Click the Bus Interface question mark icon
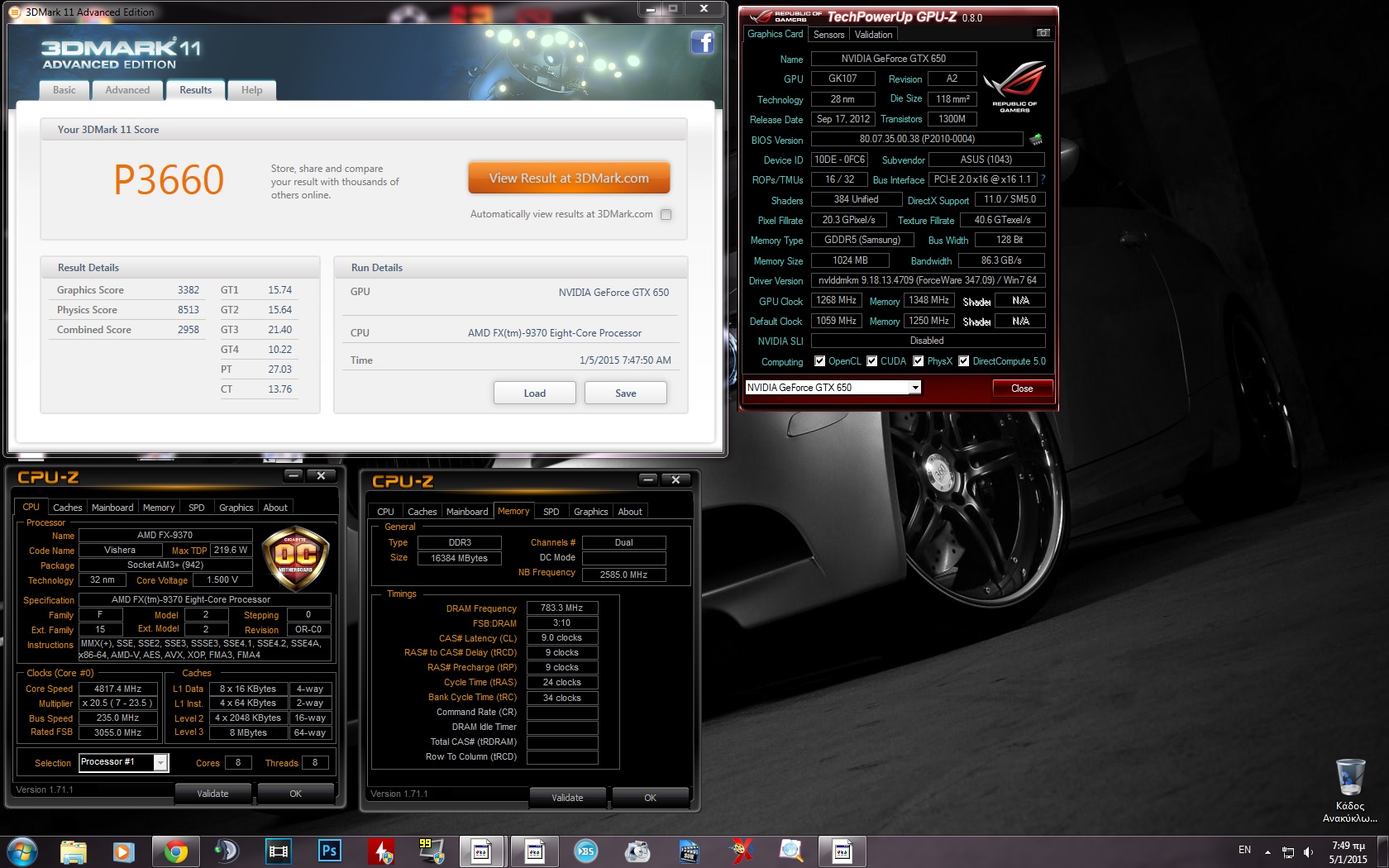Screen dimensions: 1389x868 click(1043, 179)
